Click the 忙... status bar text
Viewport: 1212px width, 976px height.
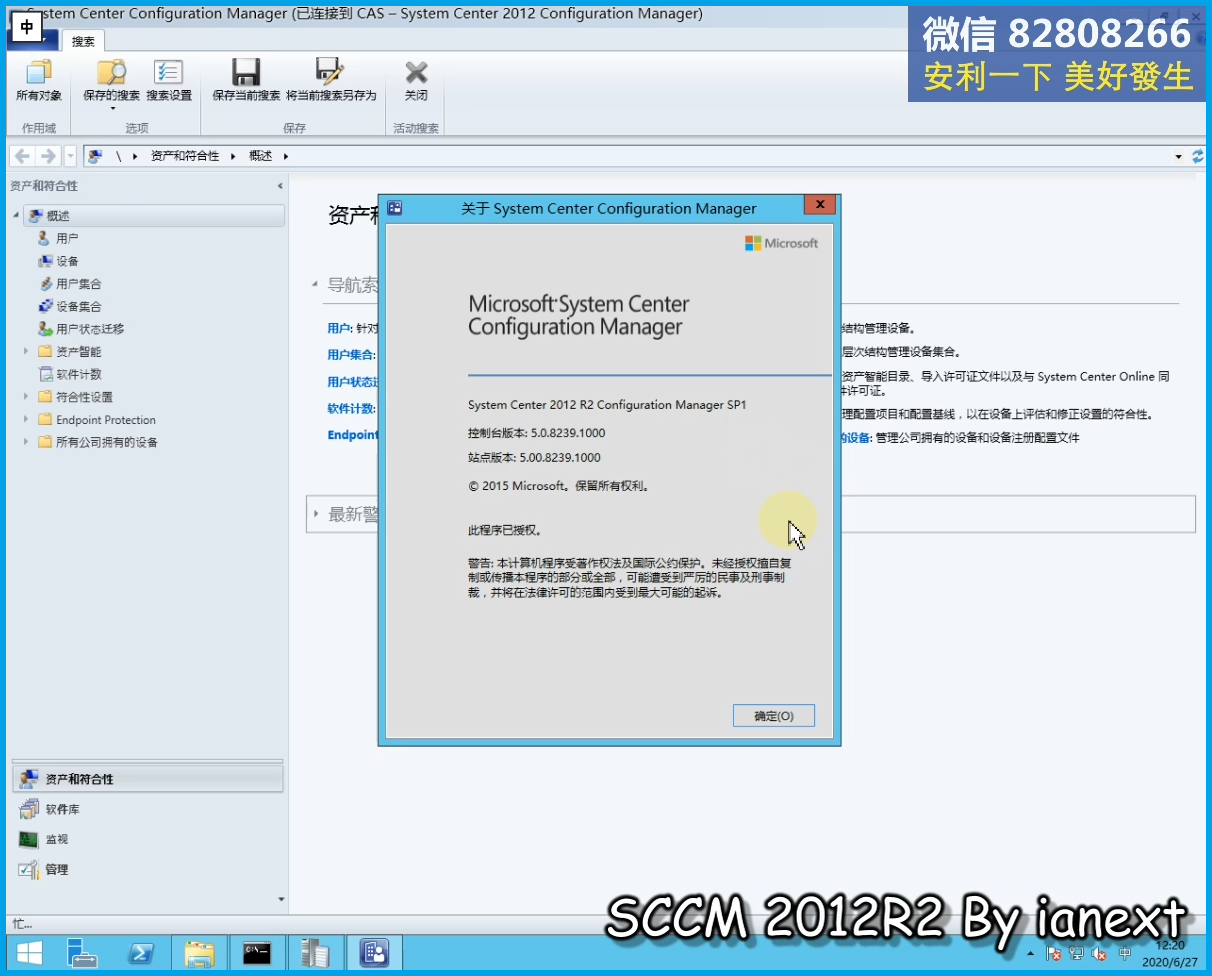tap(22, 924)
